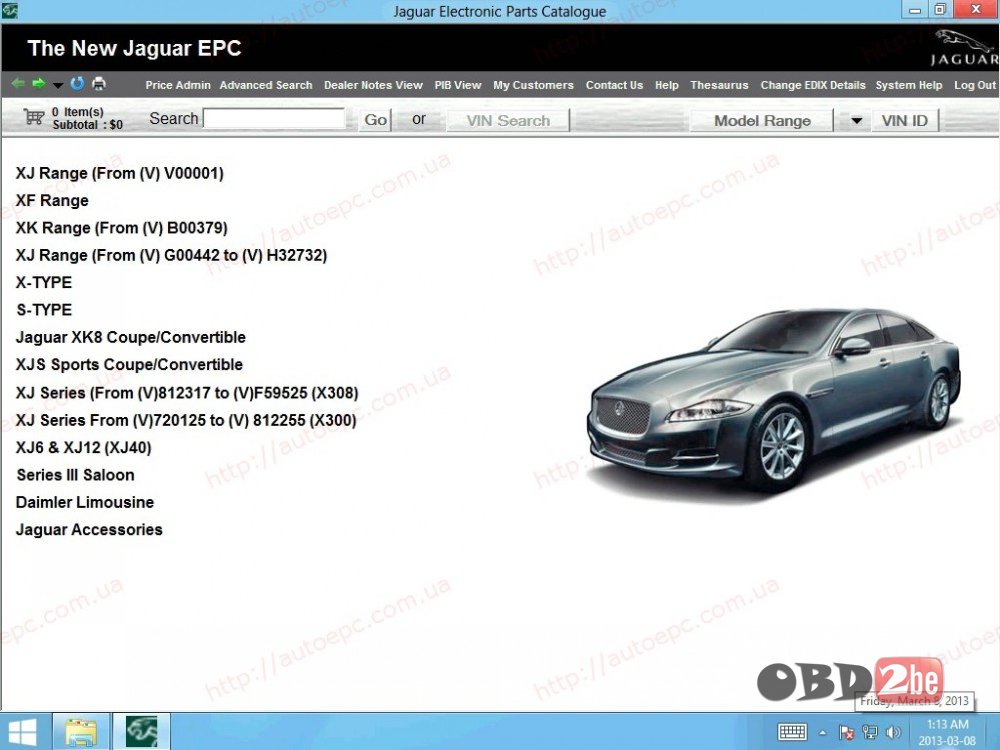Click the Action Center flag icon
The image size is (1000, 750).
[846, 732]
